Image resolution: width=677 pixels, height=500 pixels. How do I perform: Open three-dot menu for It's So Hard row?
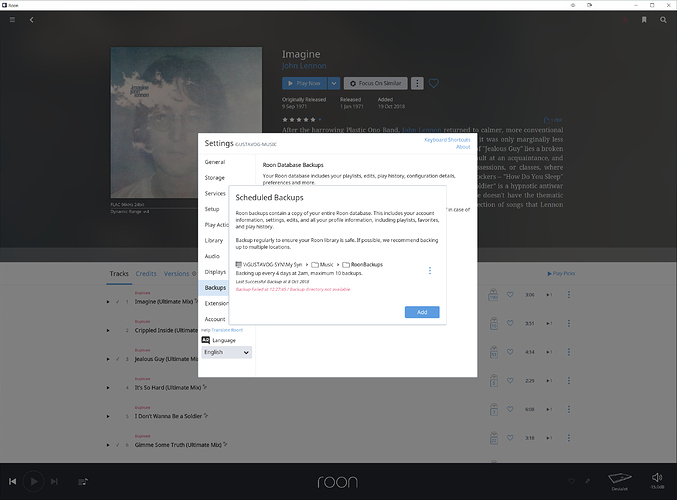point(569,380)
